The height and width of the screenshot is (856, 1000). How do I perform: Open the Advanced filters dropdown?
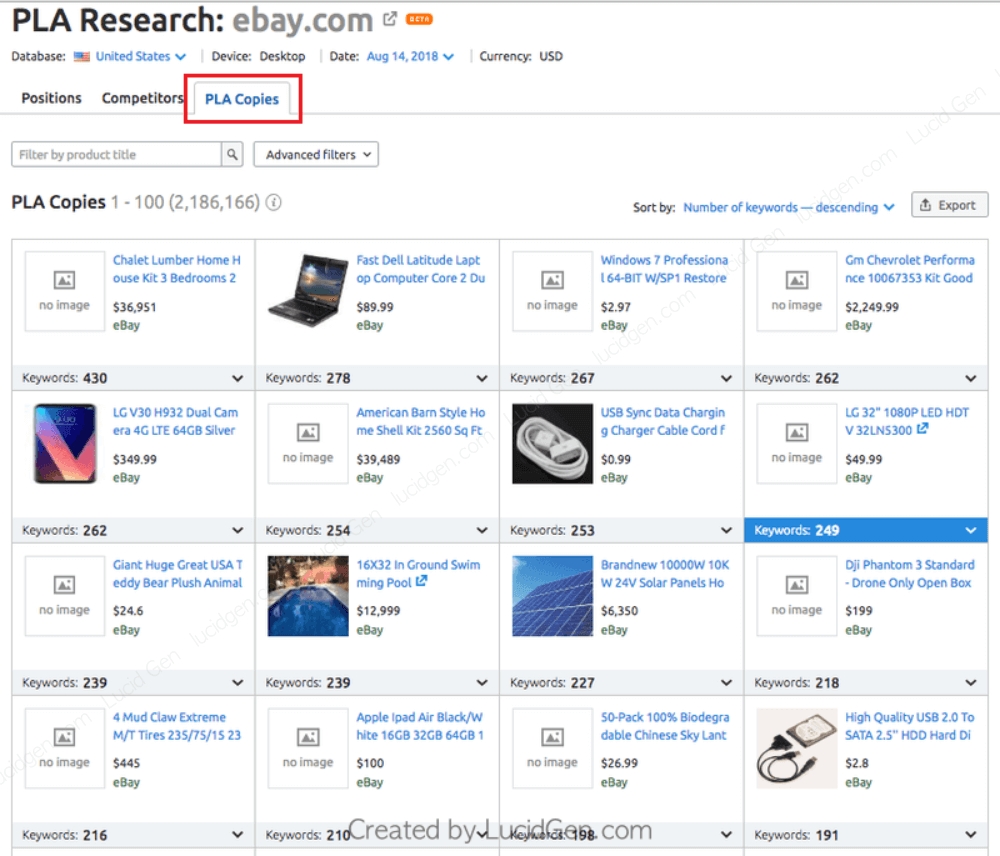point(316,155)
